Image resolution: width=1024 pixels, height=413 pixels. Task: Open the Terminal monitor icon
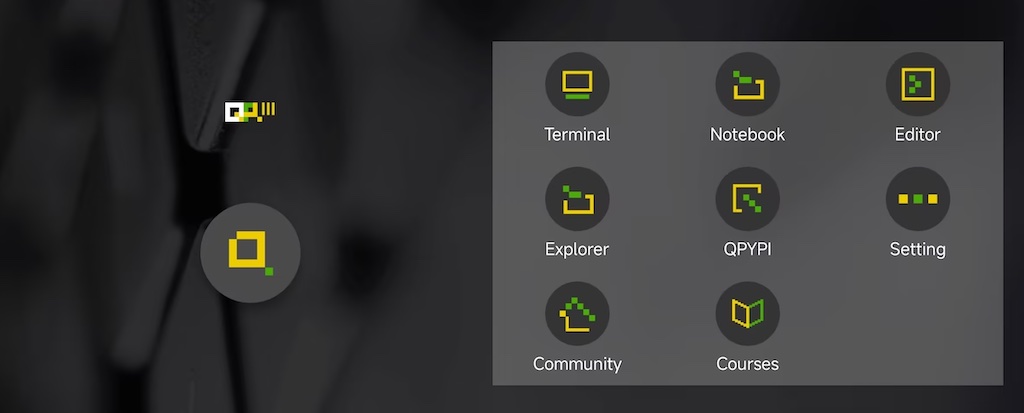point(577,84)
